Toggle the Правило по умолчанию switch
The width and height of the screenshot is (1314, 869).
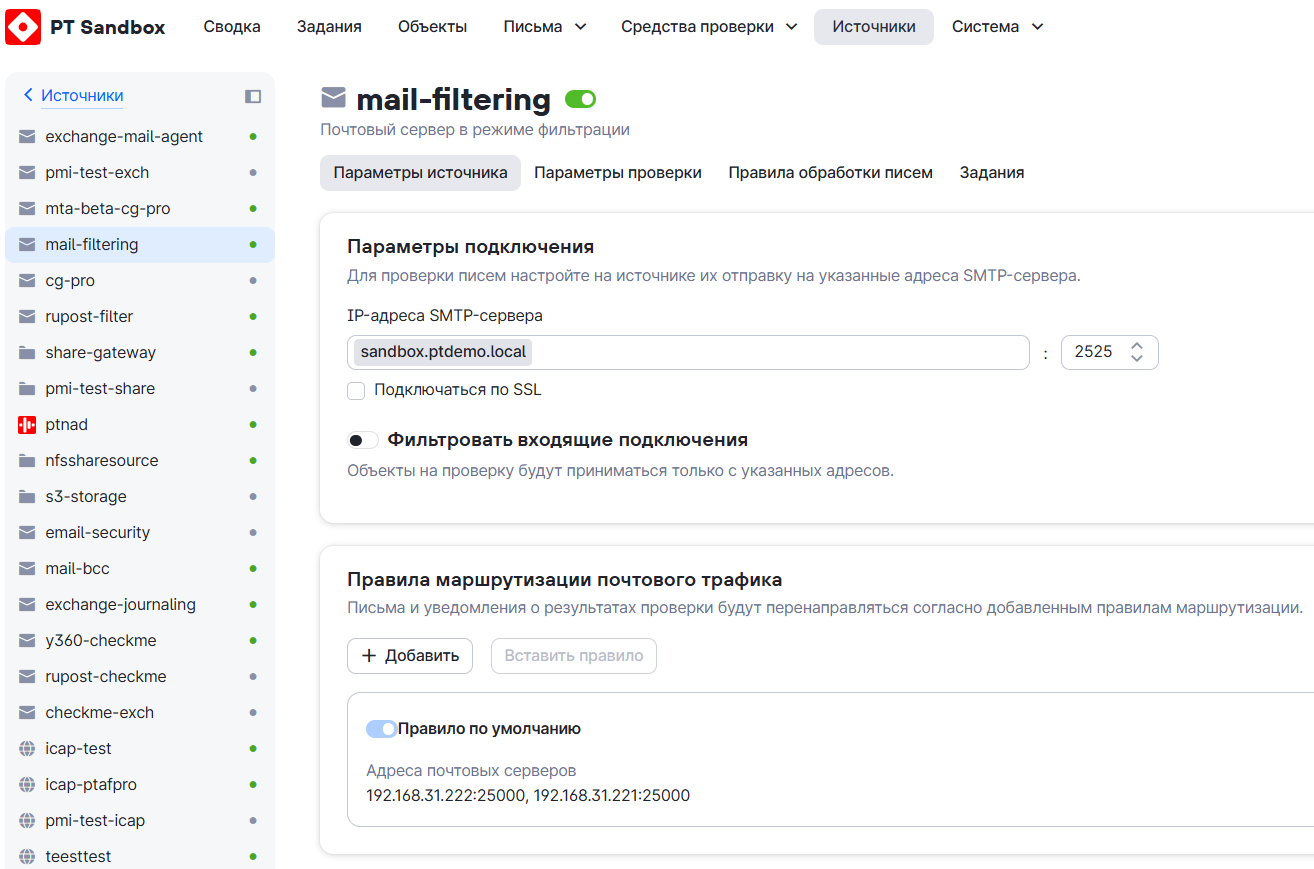[382, 729]
